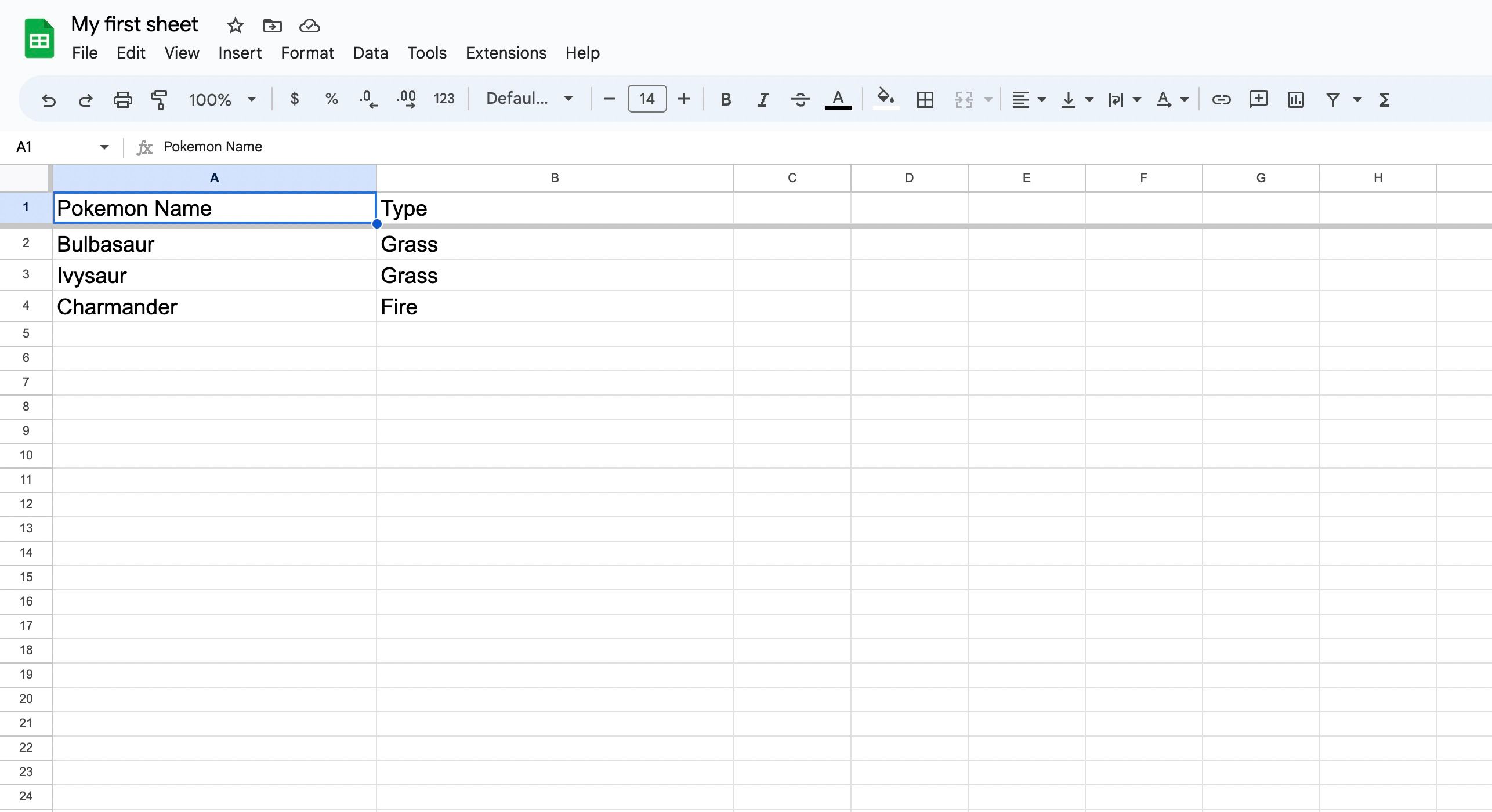Toggle strikethrough formatting
Image resolution: width=1492 pixels, height=812 pixels.
(800, 100)
